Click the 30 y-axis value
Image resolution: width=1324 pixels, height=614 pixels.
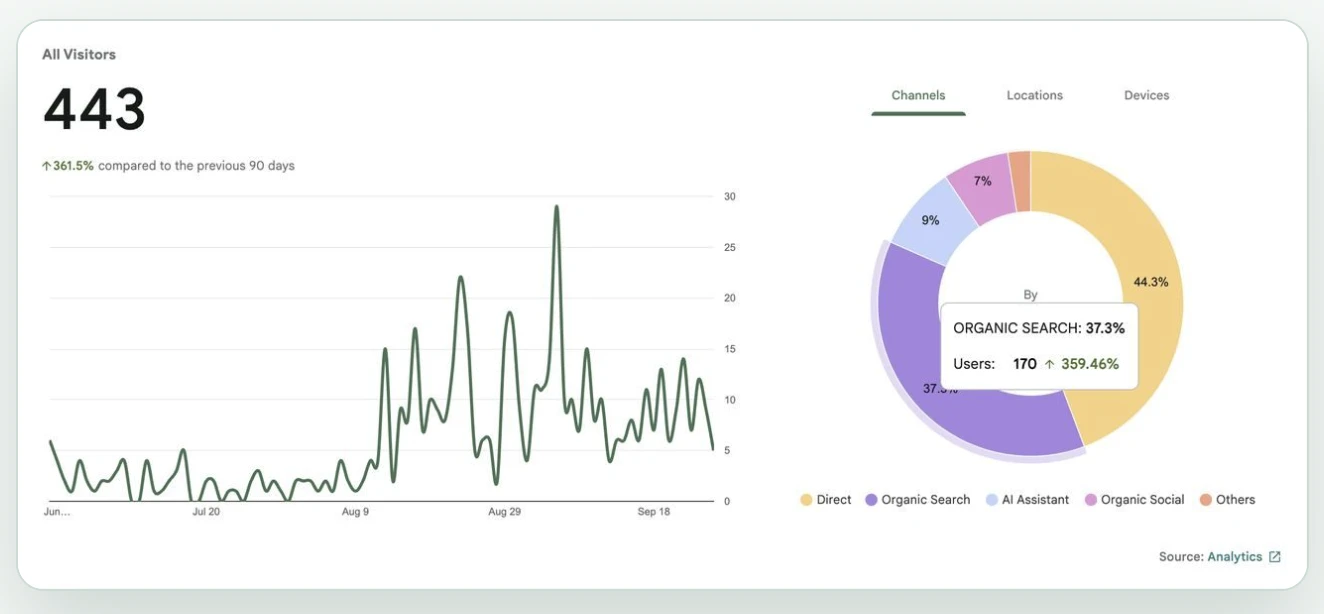[x=730, y=197]
